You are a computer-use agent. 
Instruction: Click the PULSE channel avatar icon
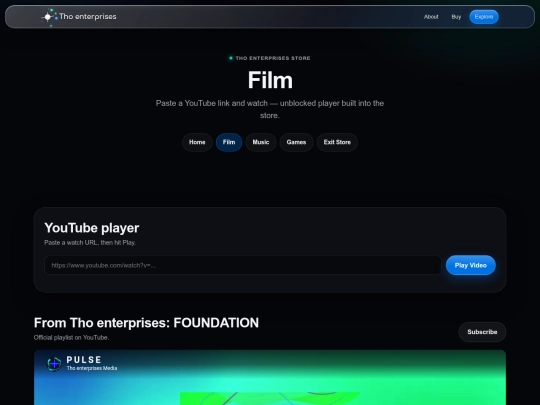tap(54, 364)
